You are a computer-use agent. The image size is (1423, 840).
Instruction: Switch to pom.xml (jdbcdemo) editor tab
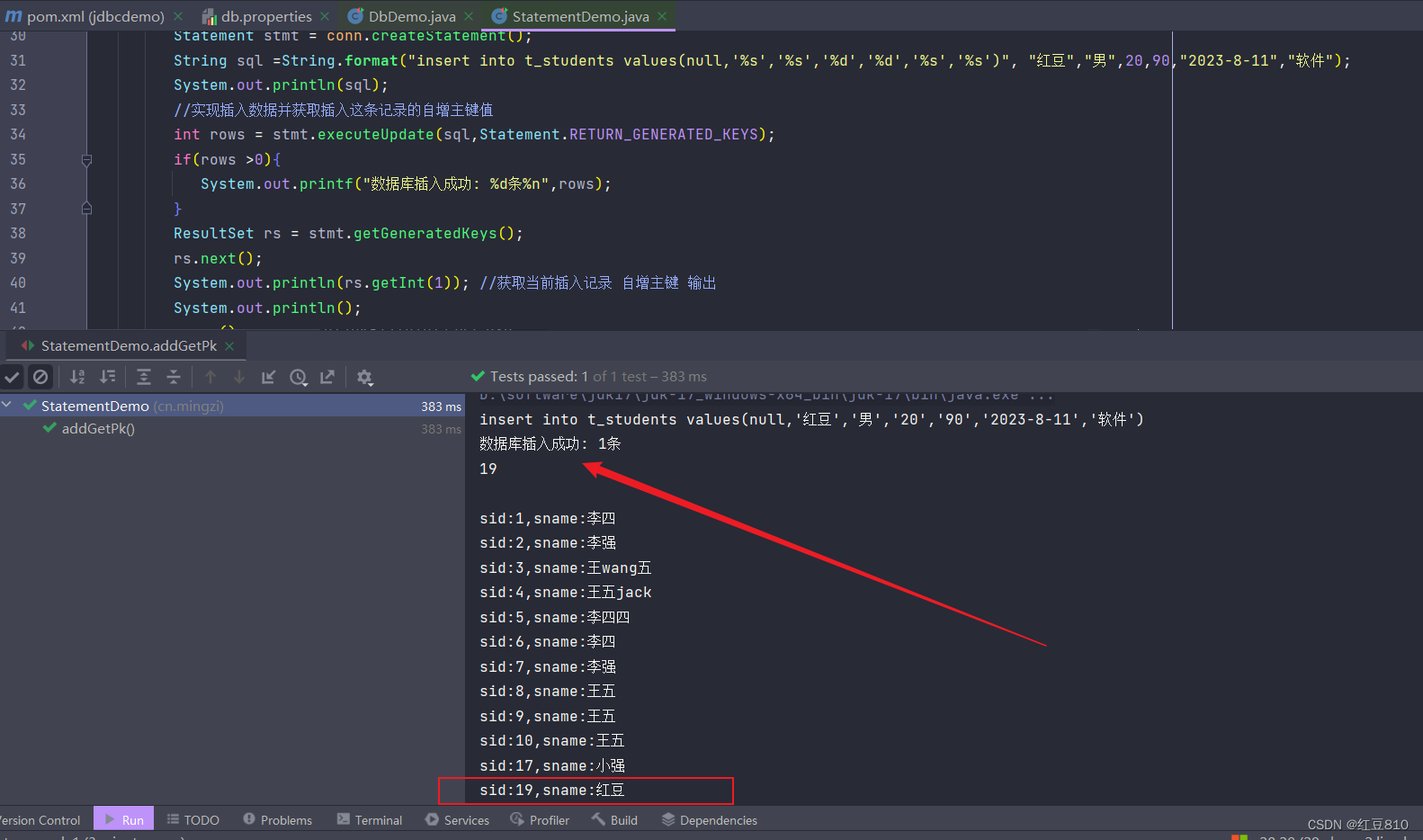[95, 16]
